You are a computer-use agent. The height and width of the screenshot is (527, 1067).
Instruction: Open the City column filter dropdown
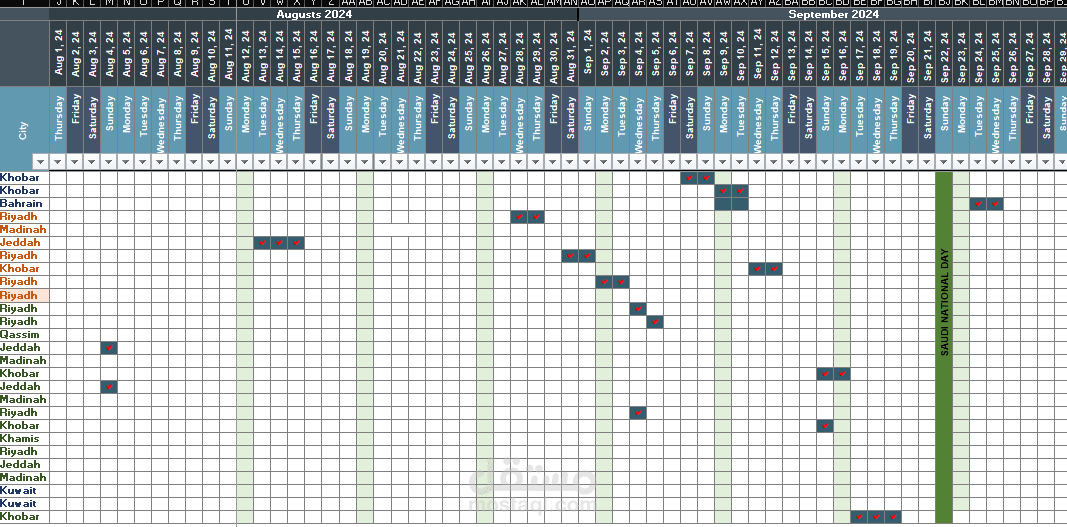pyautogui.click(x=41, y=162)
